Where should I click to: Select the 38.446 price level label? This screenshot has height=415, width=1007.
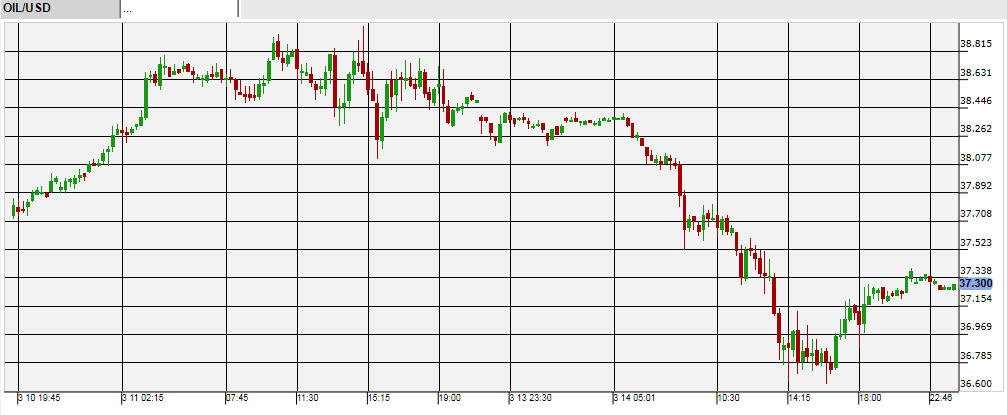(x=975, y=101)
